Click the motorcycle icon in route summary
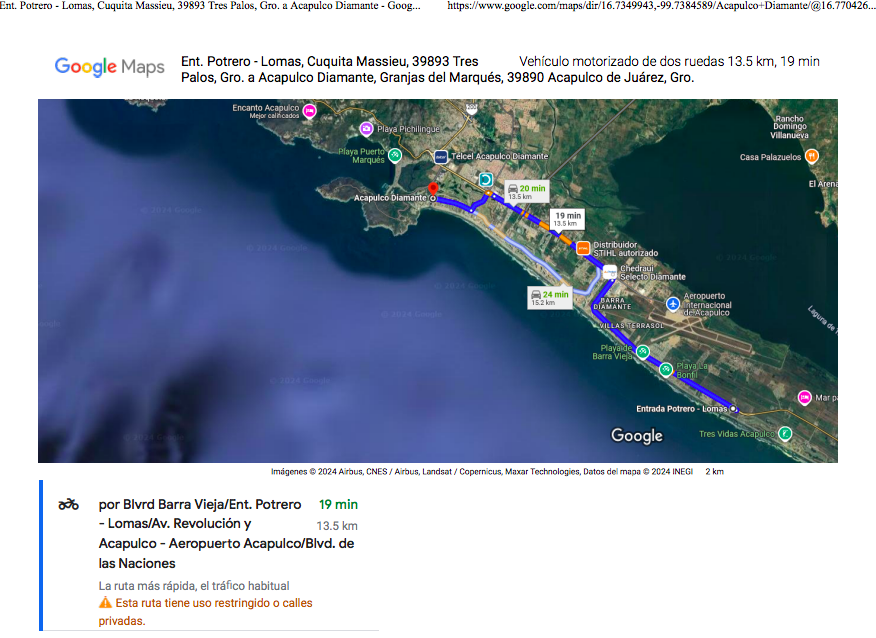The image size is (876, 638). (x=68, y=505)
